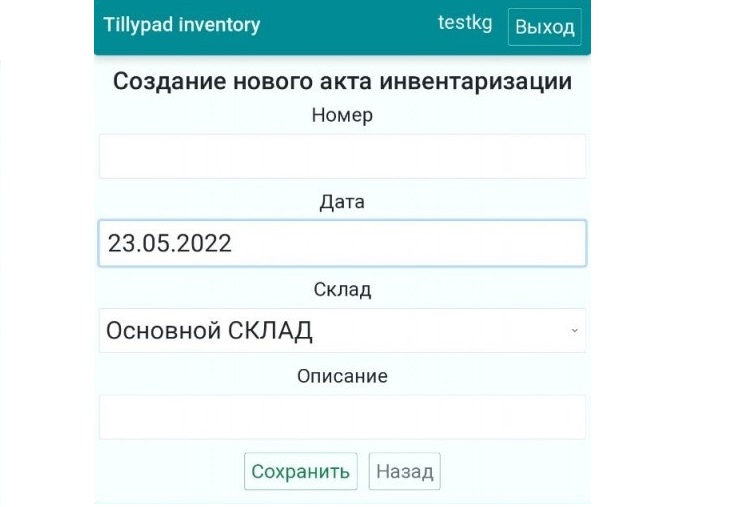
Task: Go back using the Назад button
Action: 404,471
